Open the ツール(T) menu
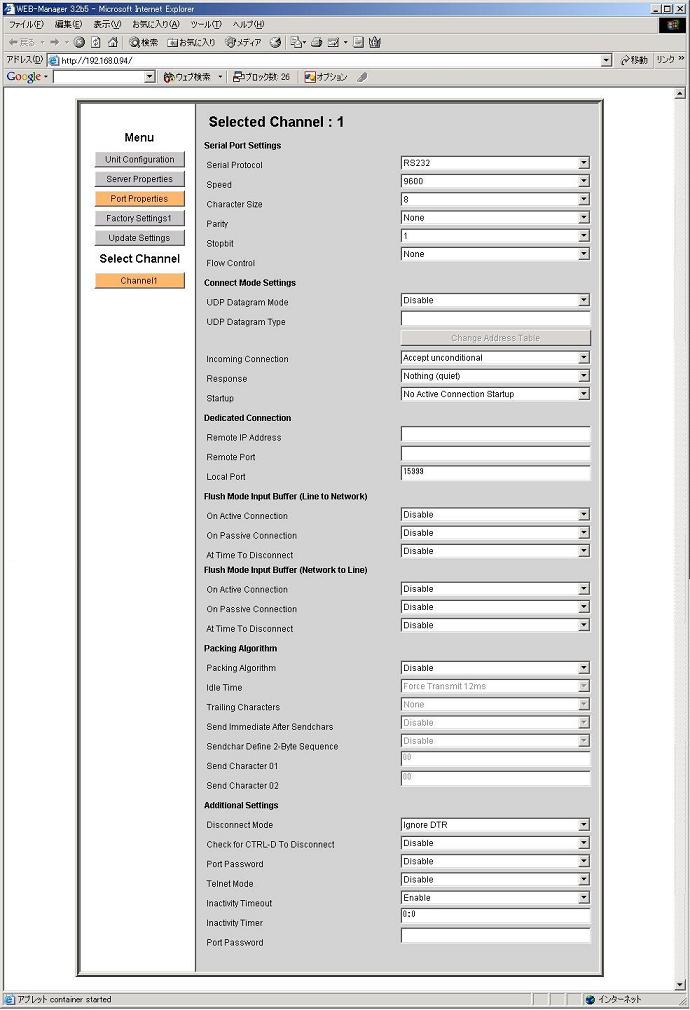Screen dimensions: 690x1010 click(206, 24)
